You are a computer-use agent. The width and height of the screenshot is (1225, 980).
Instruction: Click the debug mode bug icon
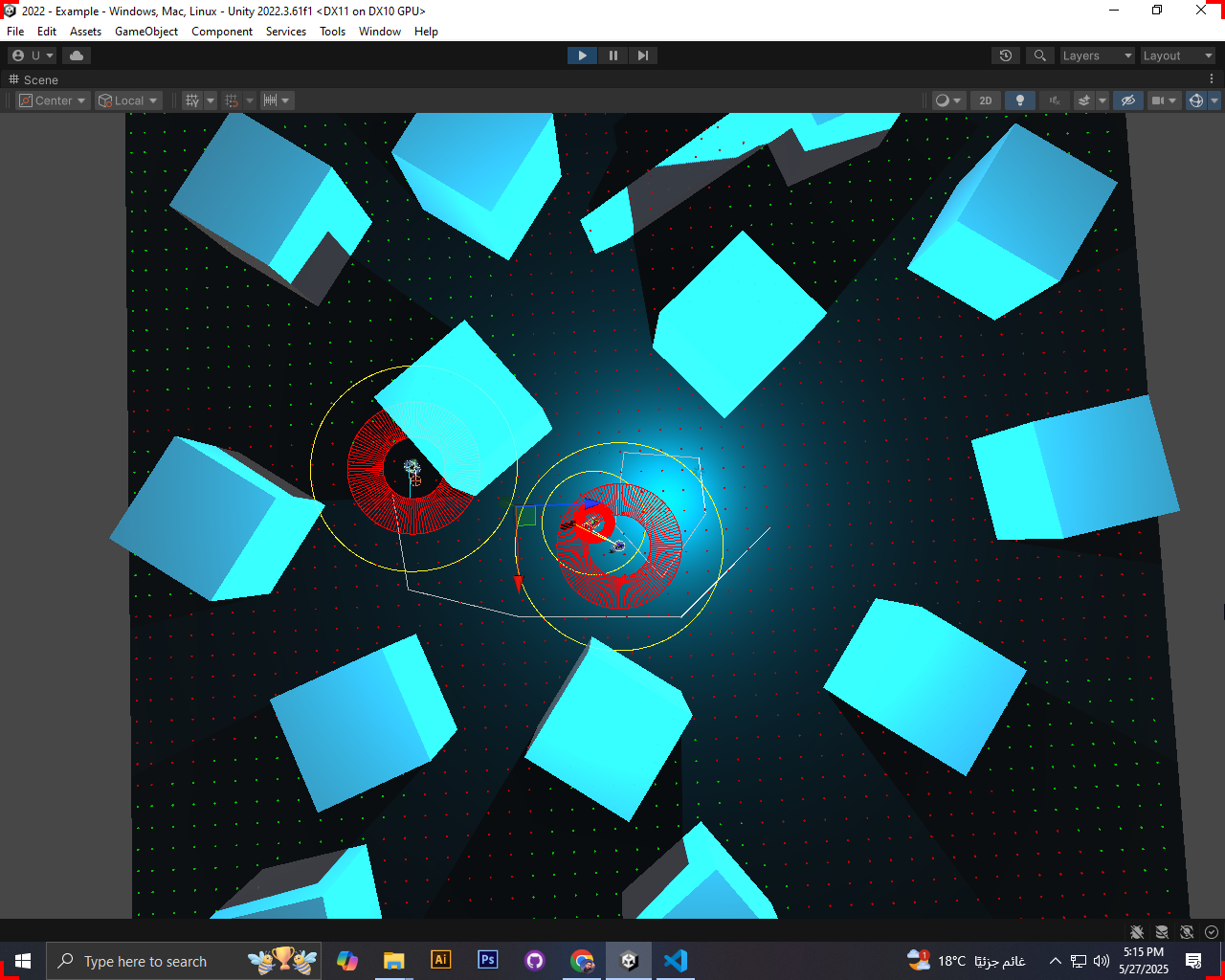click(x=1137, y=931)
